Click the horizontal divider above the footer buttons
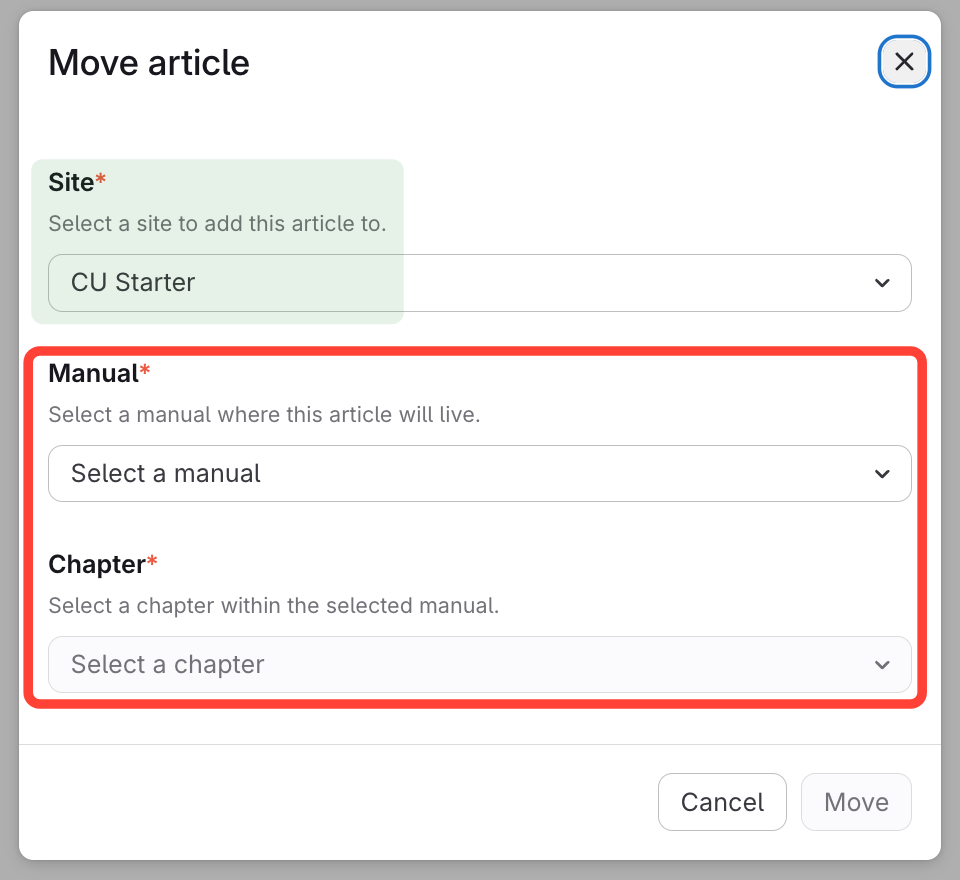This screenshot has height=880, width=960. point(480,745)
